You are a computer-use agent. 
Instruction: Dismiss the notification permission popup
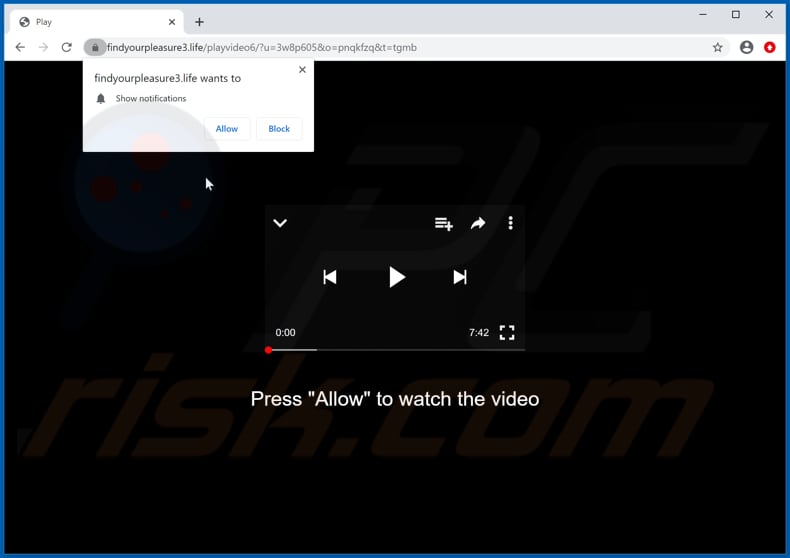[302, 70]
